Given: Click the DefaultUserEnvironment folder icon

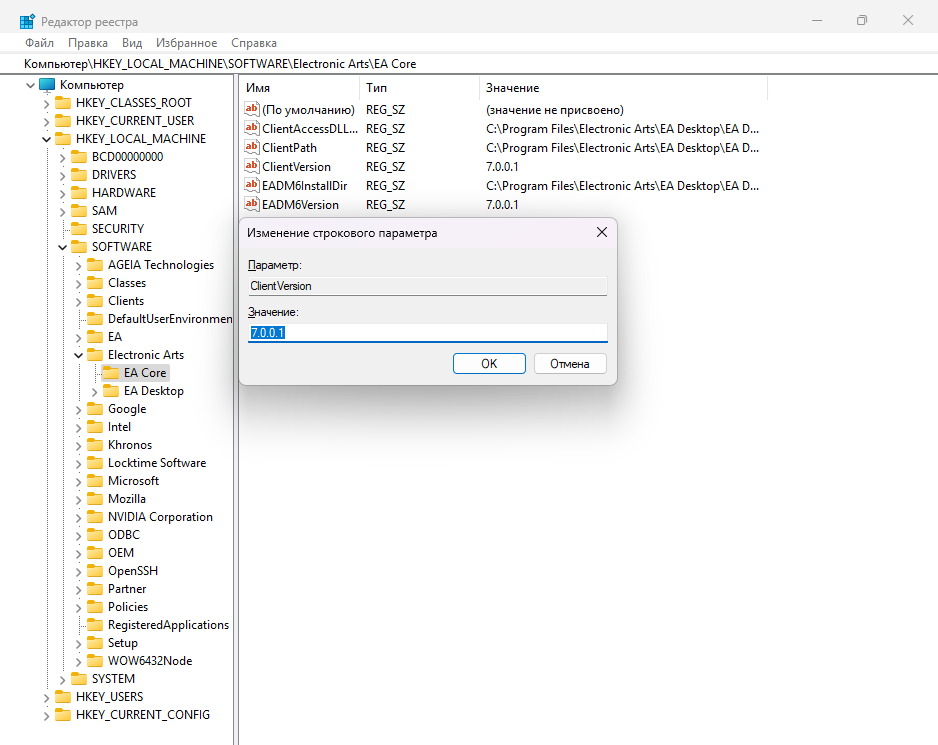Looking at the screenshot, I should pos(95,319).
